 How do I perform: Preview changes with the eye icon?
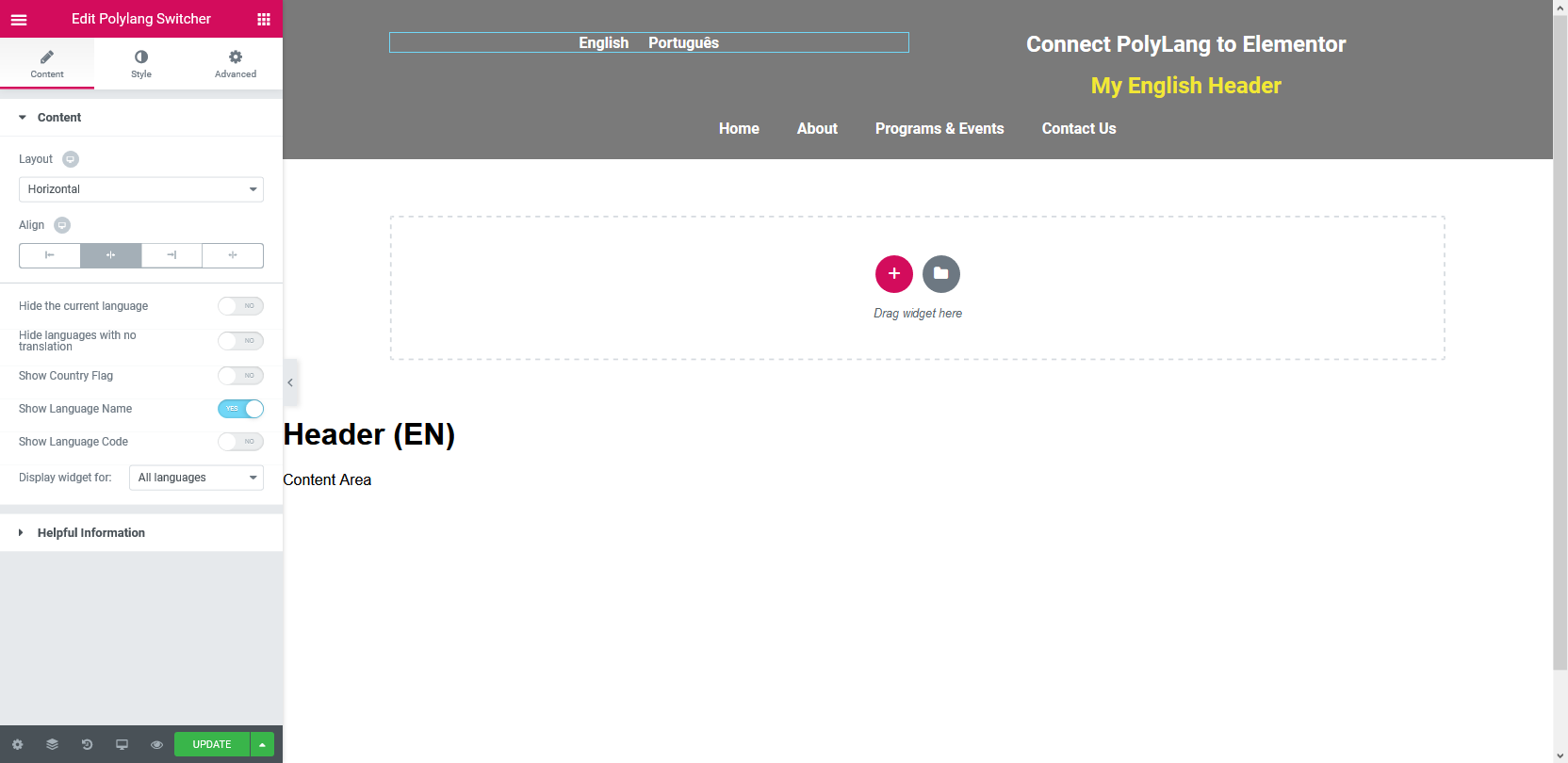click(156, 744)
